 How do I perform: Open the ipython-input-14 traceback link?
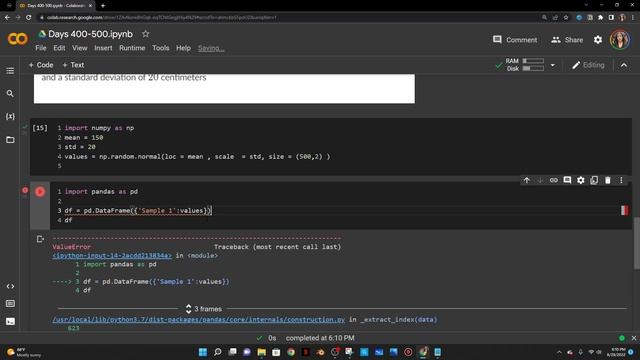tap(112, 256)
